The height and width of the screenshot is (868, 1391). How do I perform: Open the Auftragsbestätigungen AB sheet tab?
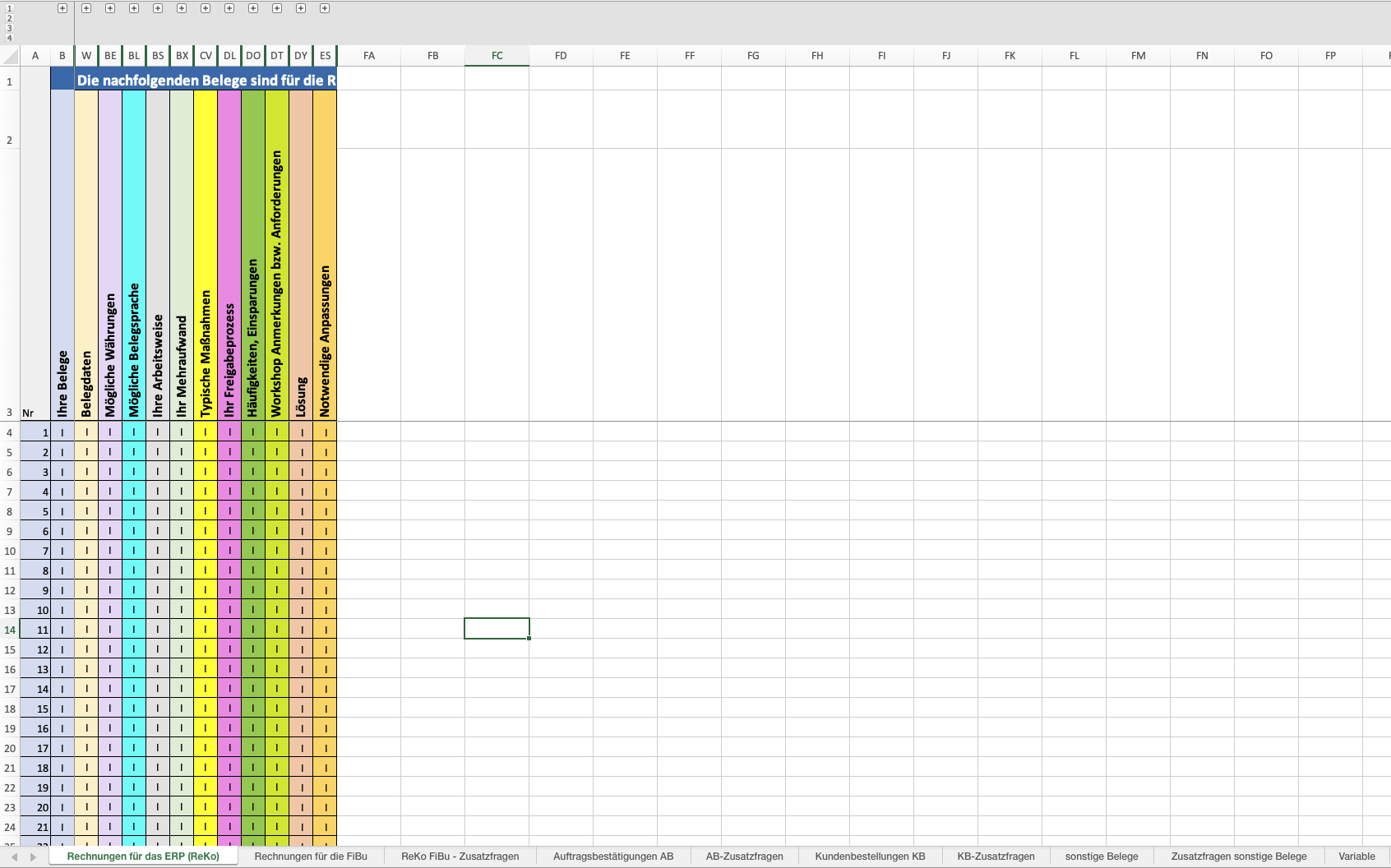tap(612, 856)
